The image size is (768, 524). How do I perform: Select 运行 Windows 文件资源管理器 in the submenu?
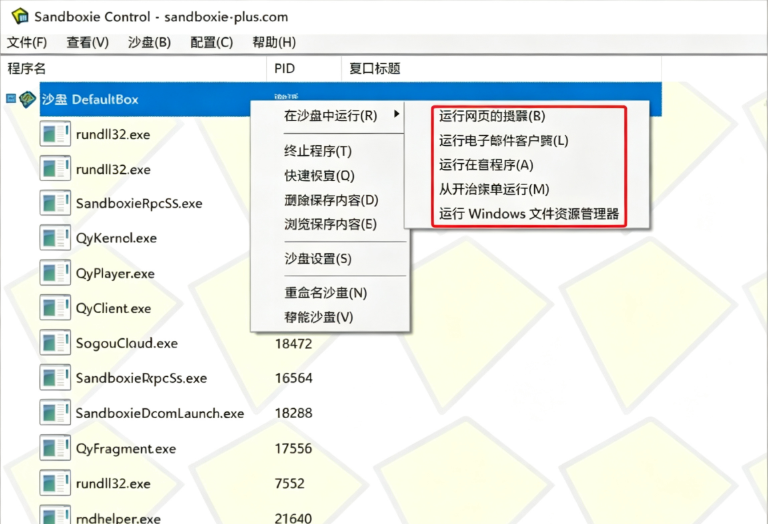[x=529, y=214]
